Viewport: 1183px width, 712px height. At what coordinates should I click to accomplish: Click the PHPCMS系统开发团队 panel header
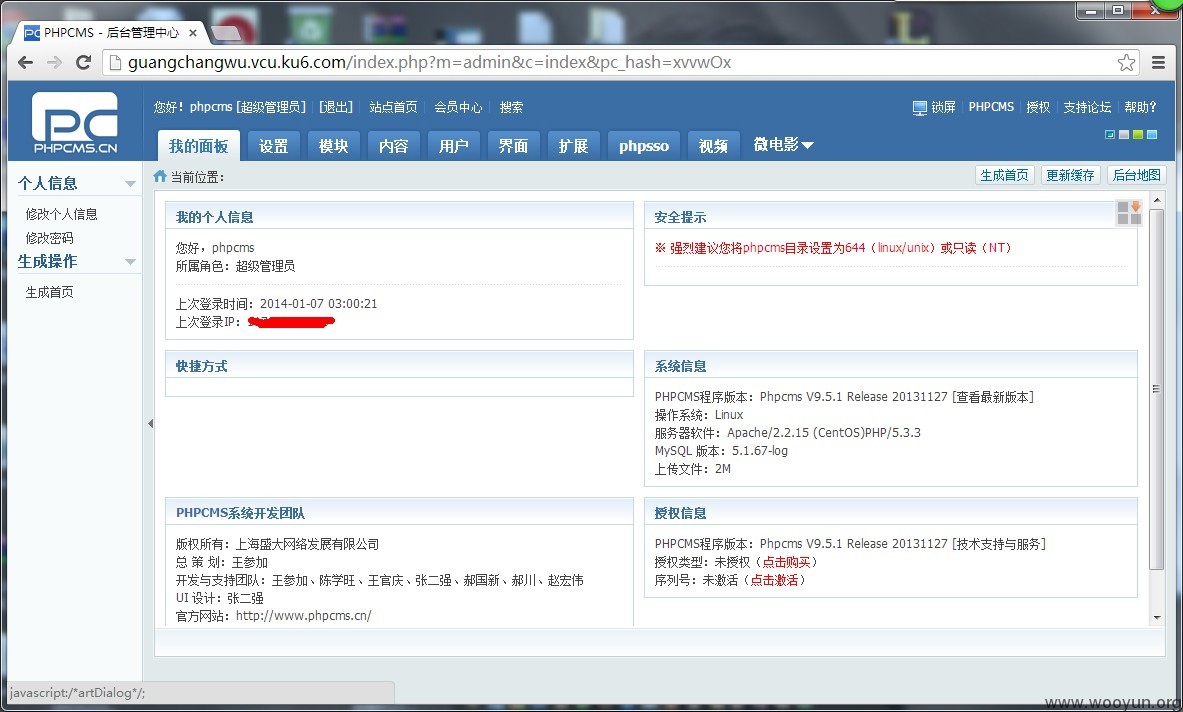click(399, 513)
